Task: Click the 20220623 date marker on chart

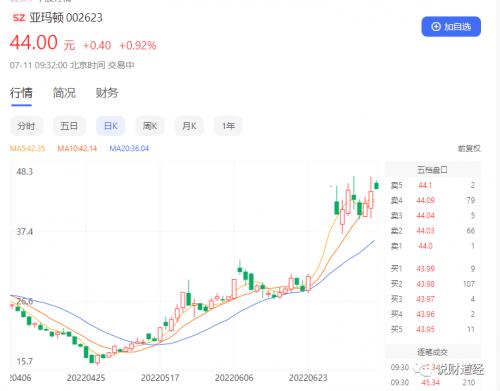Action: tap(308, 378)
